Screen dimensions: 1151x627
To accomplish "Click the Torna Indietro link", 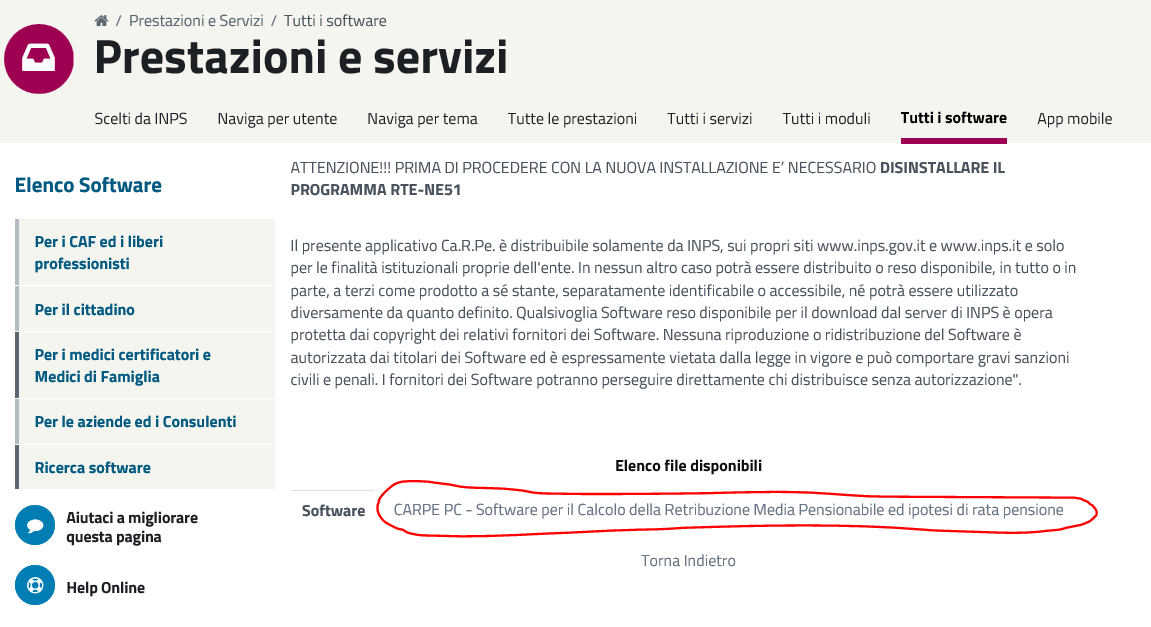I will tap(688, 560).
